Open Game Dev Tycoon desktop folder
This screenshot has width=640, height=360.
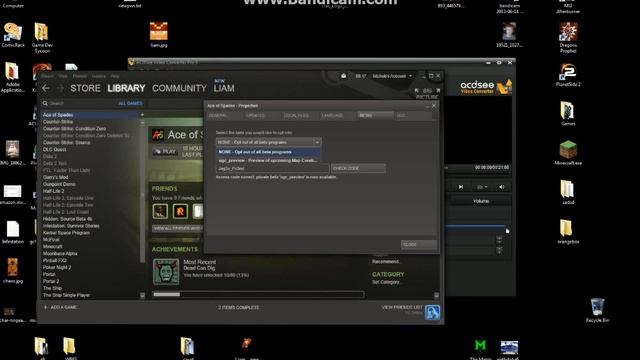(42, 38)
